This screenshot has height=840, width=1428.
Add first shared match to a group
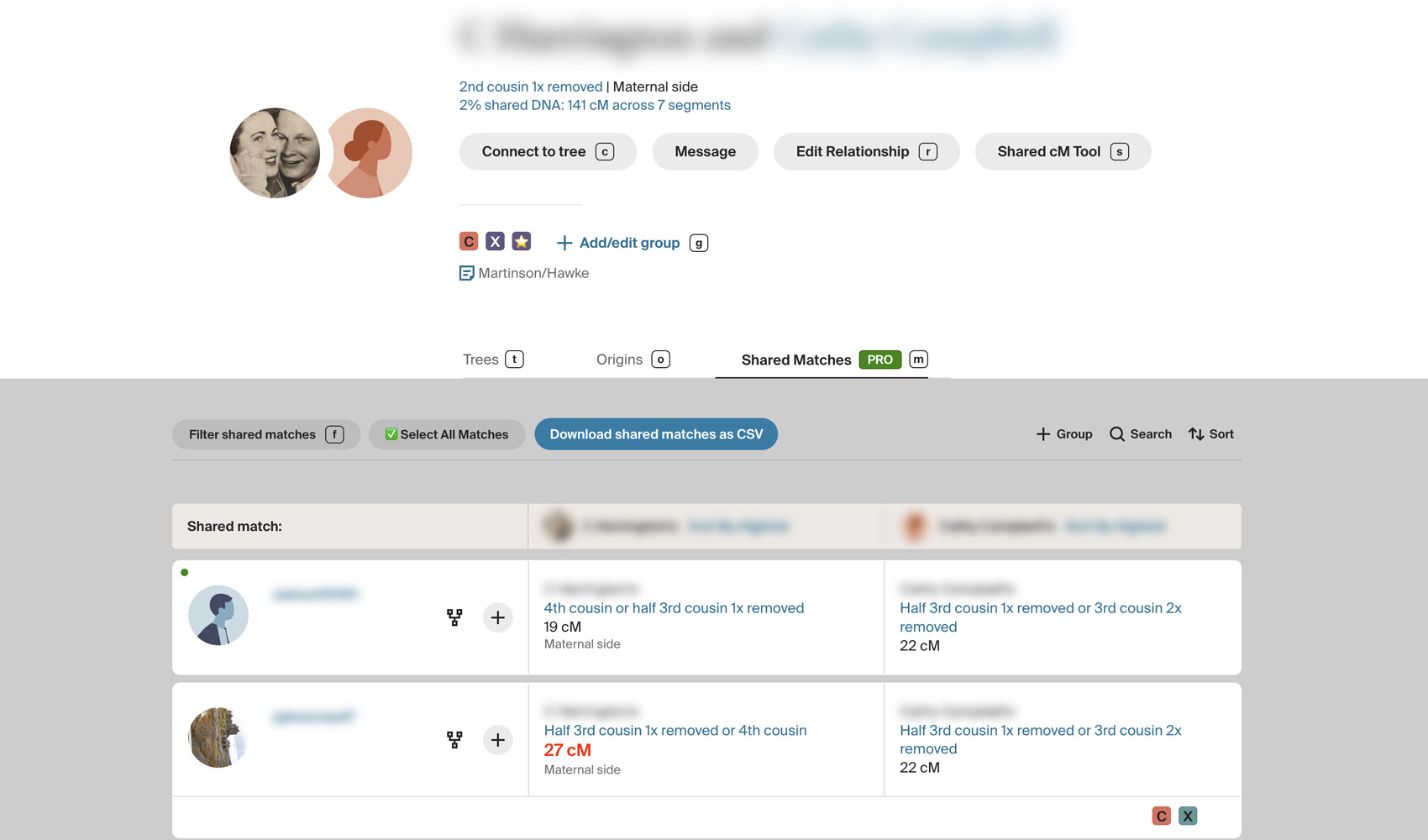point(498,617)
